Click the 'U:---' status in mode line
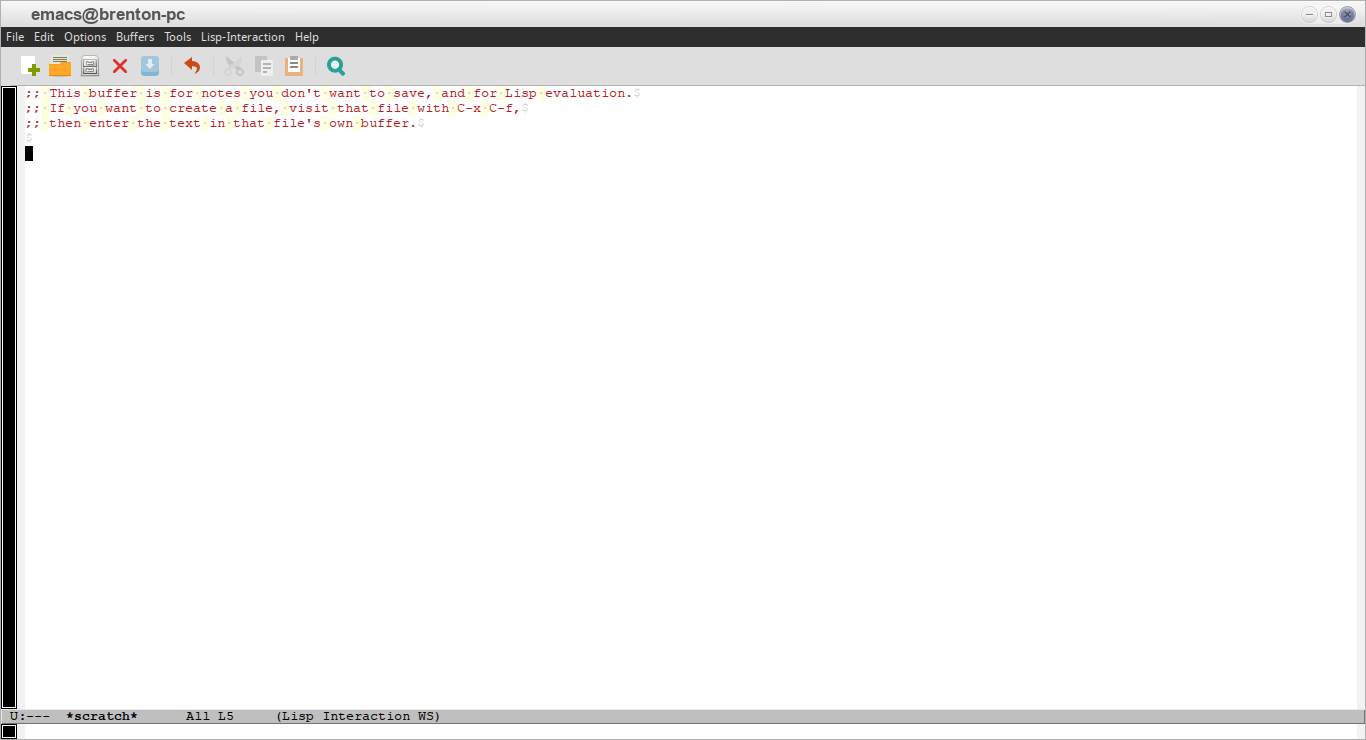 click(x=30, y=717)
